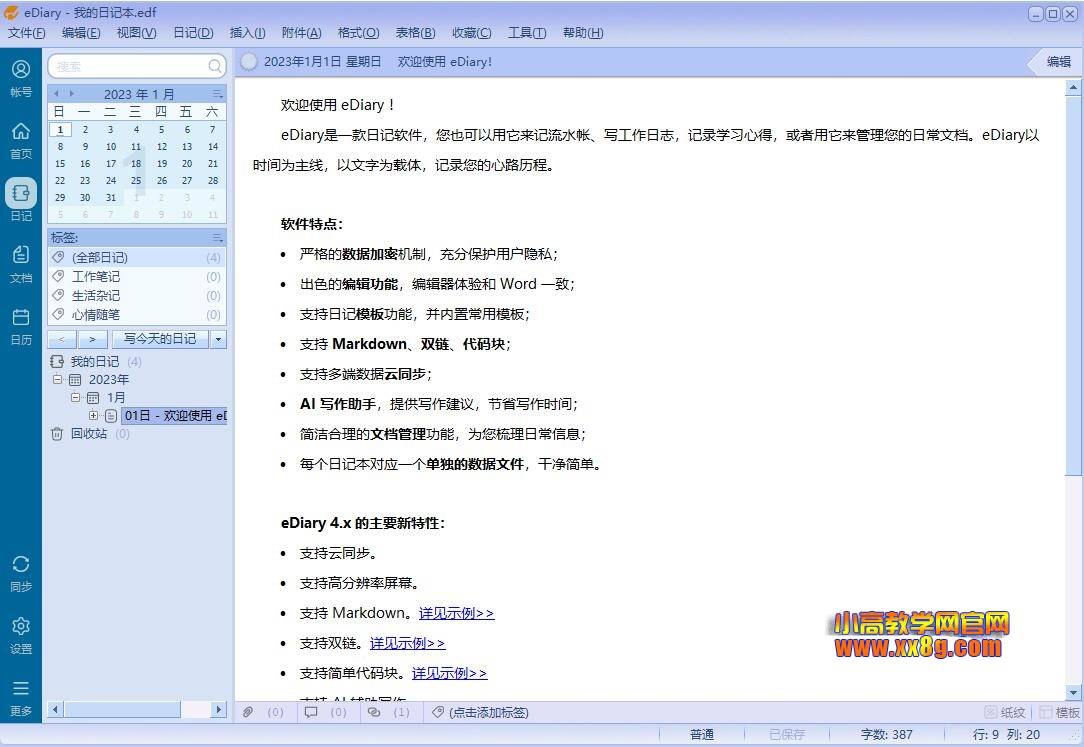
Task: Click the editor scroll down arrow
Action: (1073, 692)
